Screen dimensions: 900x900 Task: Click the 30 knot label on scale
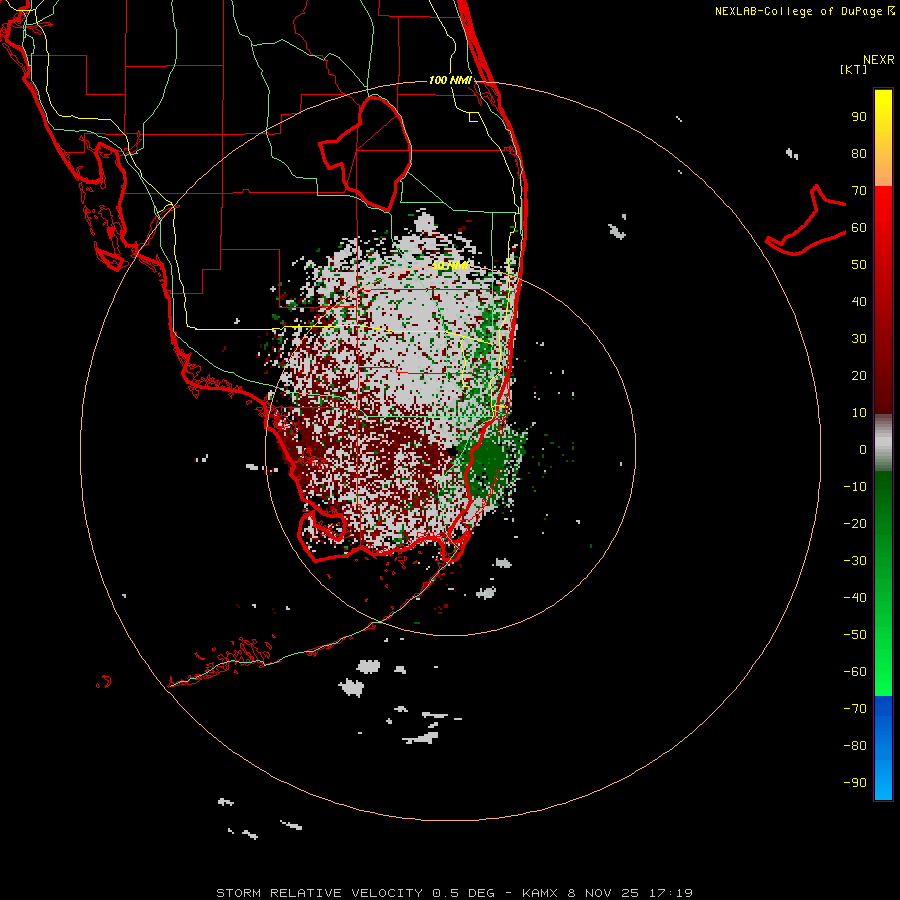(859, 339)
